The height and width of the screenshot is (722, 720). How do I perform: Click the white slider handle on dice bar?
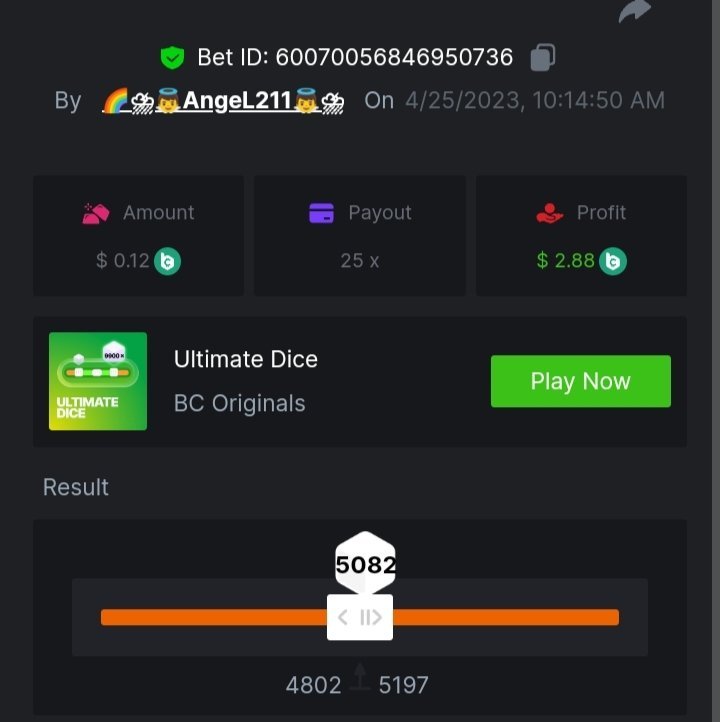coord(360,617)
